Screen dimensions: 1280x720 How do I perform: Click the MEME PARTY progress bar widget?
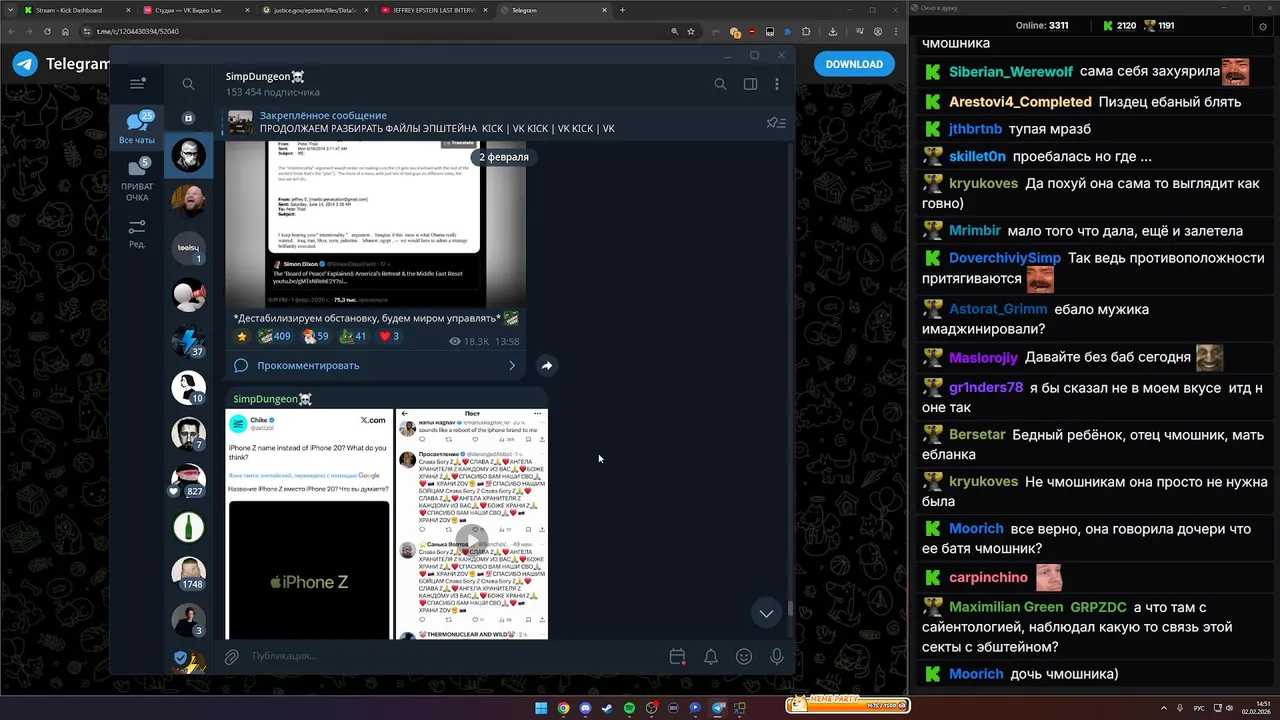847,704
